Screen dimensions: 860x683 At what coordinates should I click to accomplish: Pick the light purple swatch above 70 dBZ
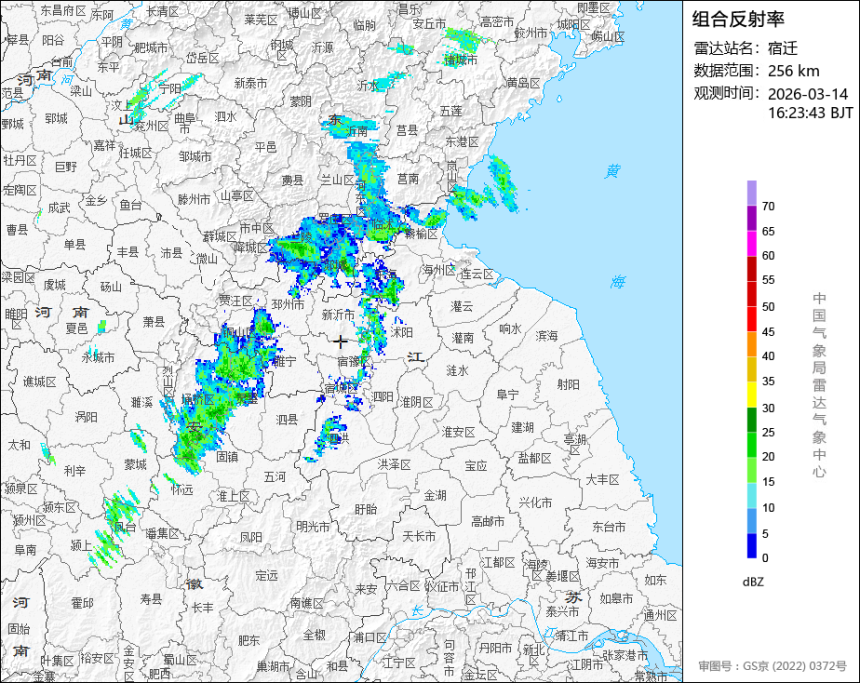pyautogui.click(x=751, y=193)
